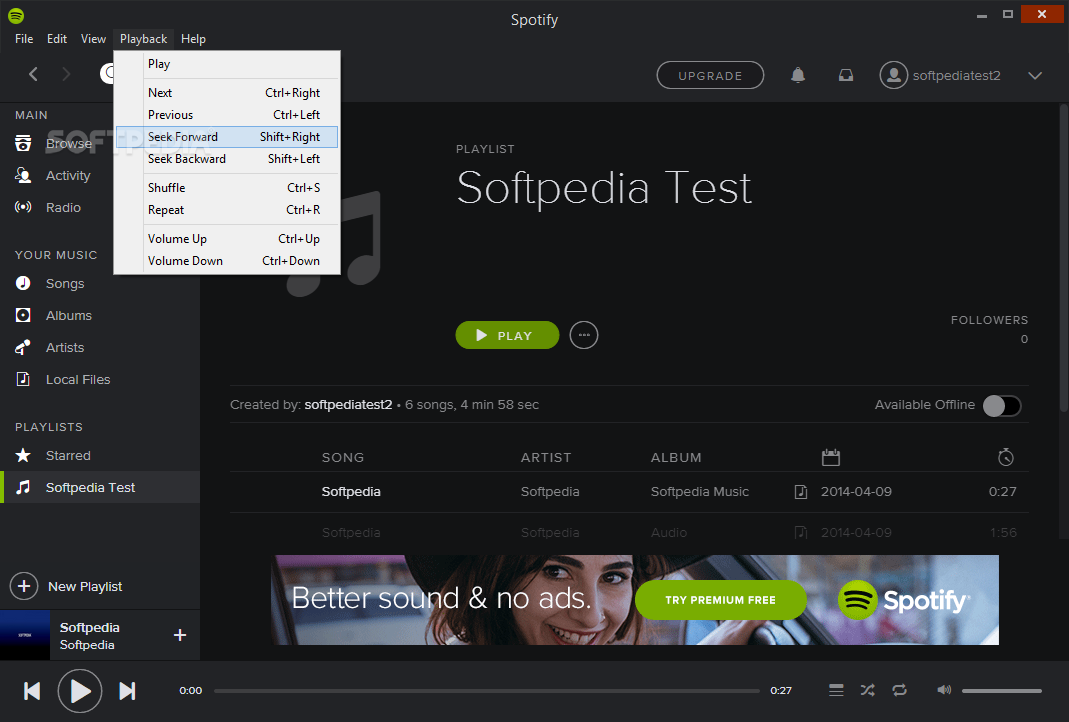Choose Shuffle in the Playback menu
Screen dimensions: 1069x722
pos(226,187)
